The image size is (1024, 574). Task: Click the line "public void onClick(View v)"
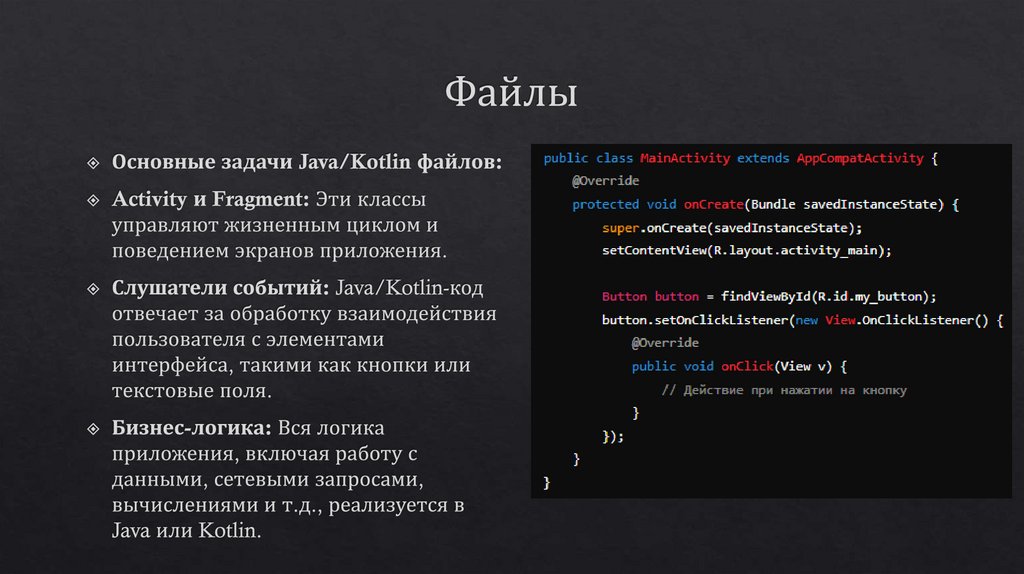(739, 366)
